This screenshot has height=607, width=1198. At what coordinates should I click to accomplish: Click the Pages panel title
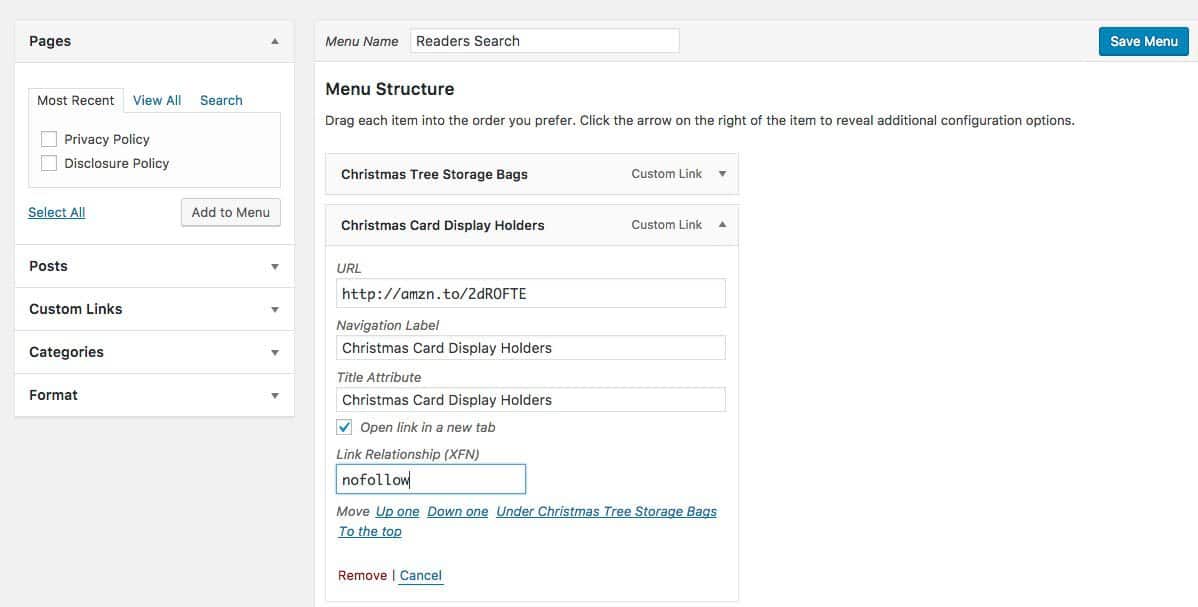pos(50,41)
